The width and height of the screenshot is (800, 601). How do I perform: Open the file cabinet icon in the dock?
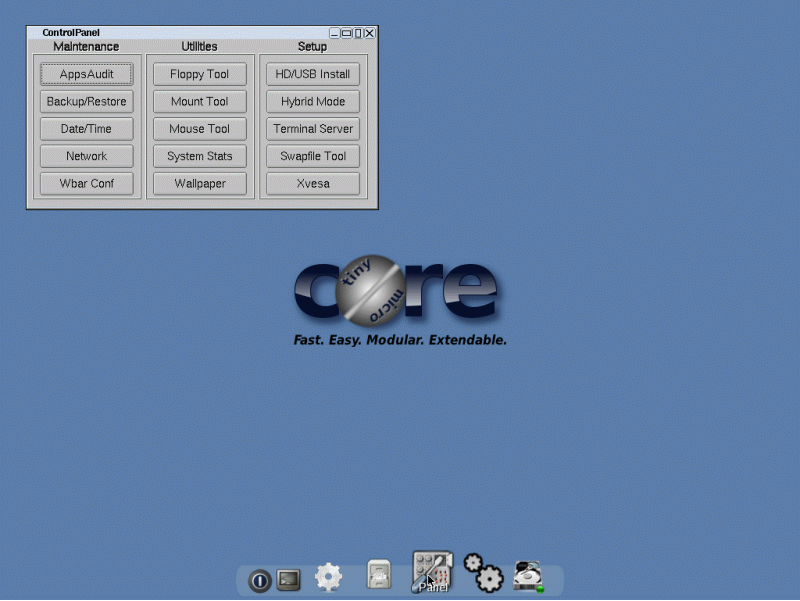pyautogui.click(x=379, y=575)
